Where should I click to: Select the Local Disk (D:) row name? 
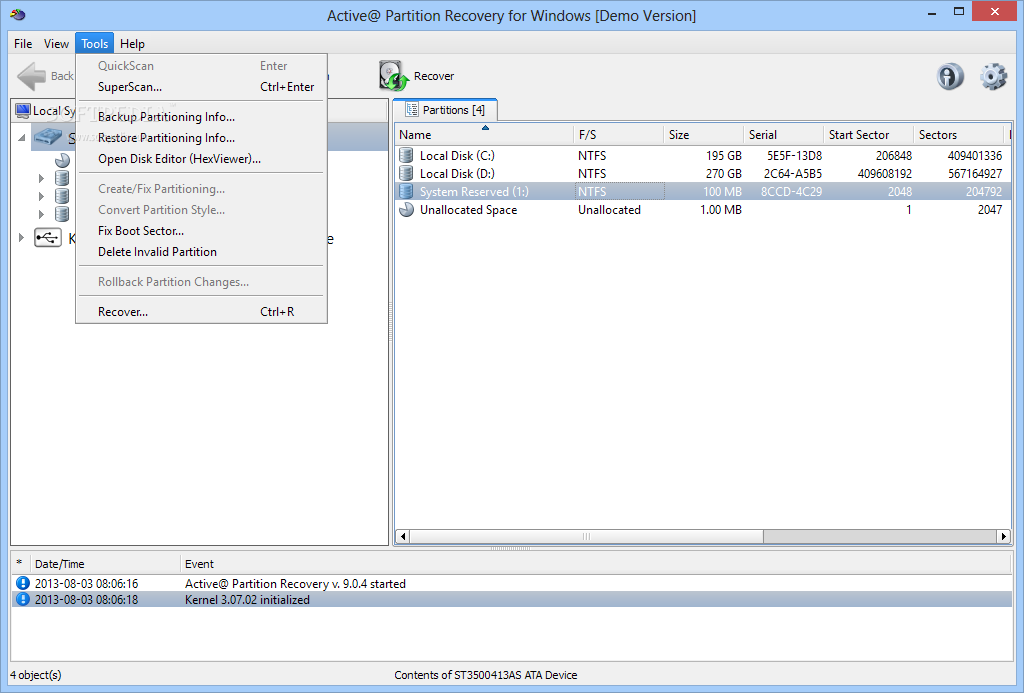[x=457, y=173]
